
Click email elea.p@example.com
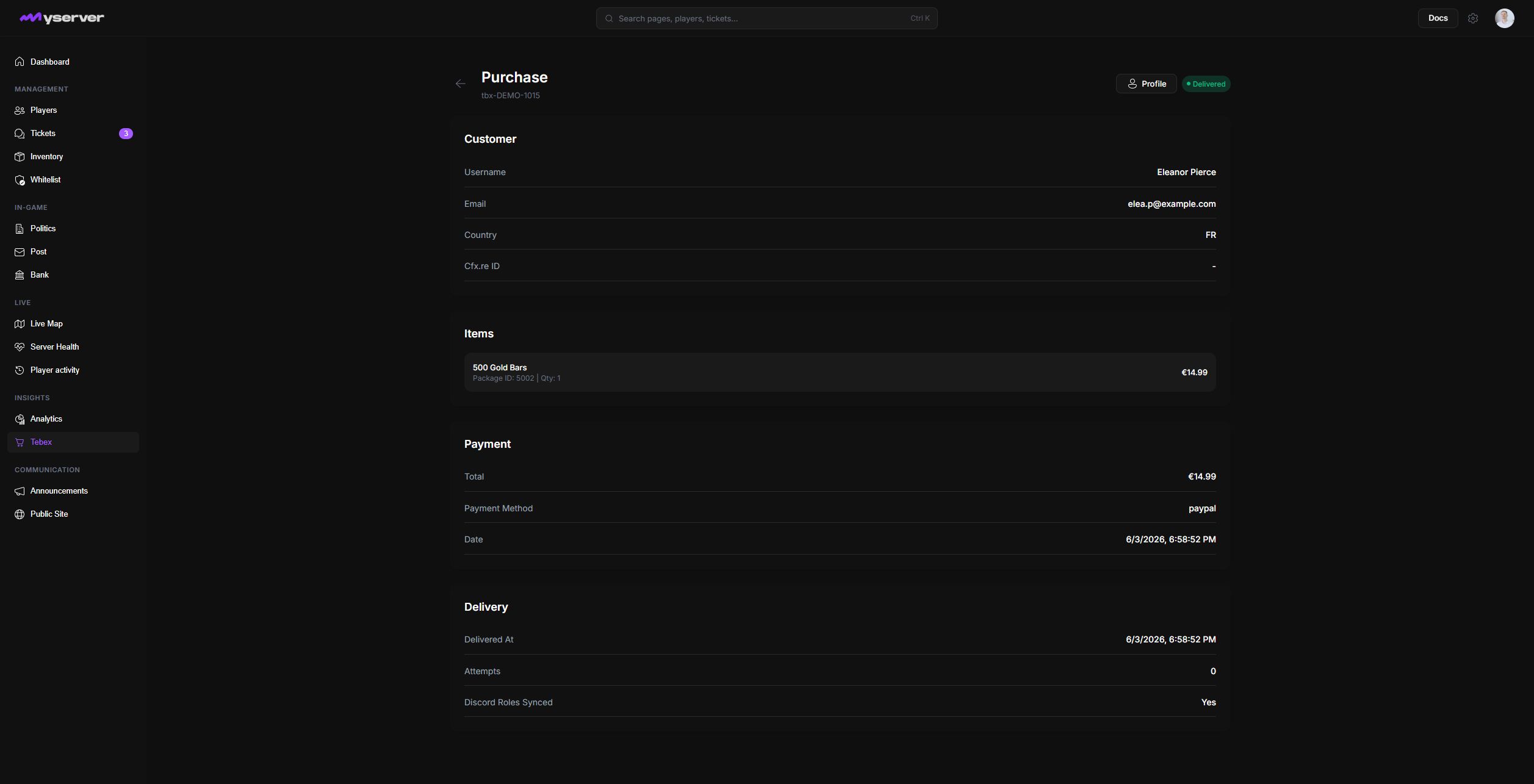(x=1172, y=204)
